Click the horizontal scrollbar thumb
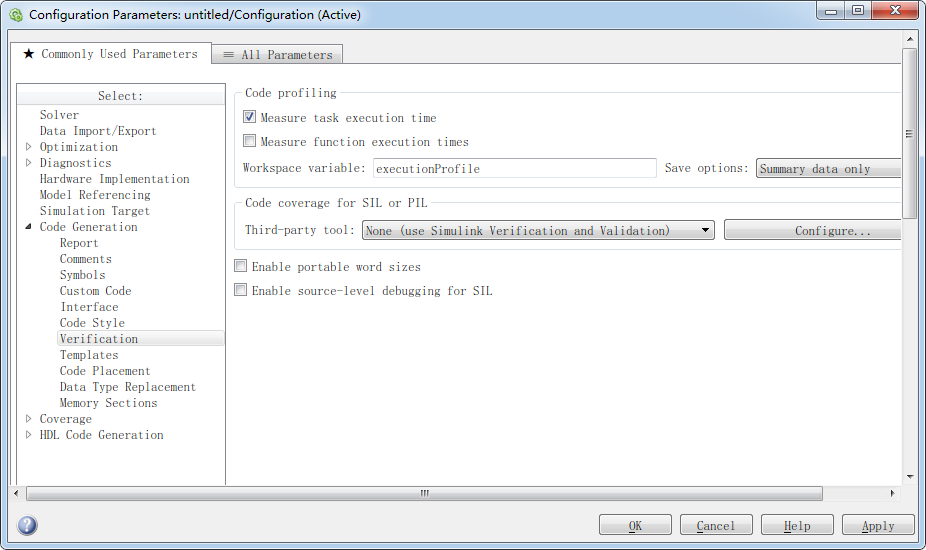This screenshot has height=550, width=926. pos(424,493)
